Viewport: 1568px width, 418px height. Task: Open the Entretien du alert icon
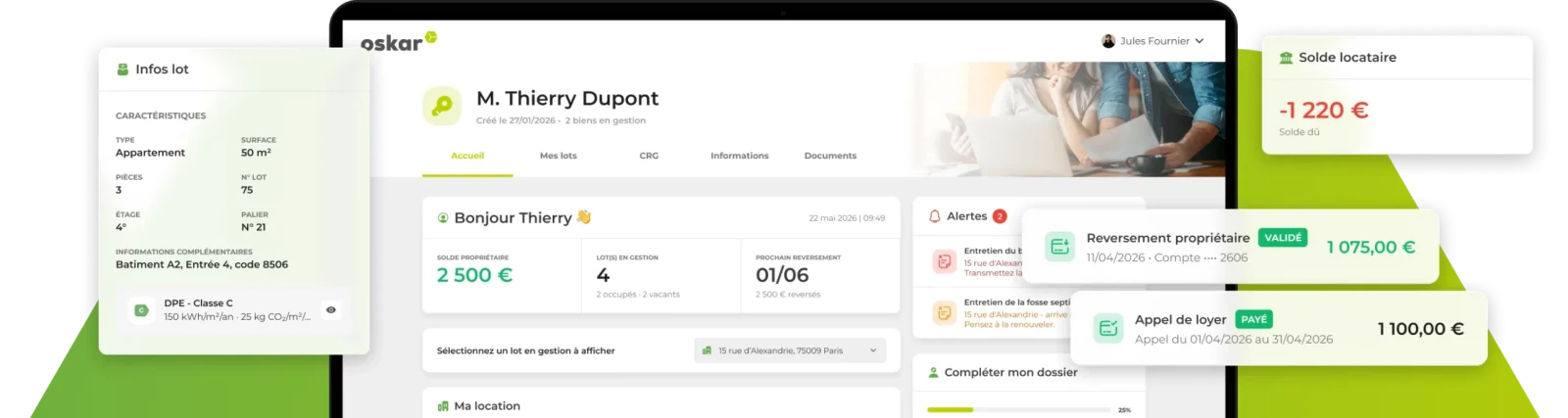tap(944, 261)
